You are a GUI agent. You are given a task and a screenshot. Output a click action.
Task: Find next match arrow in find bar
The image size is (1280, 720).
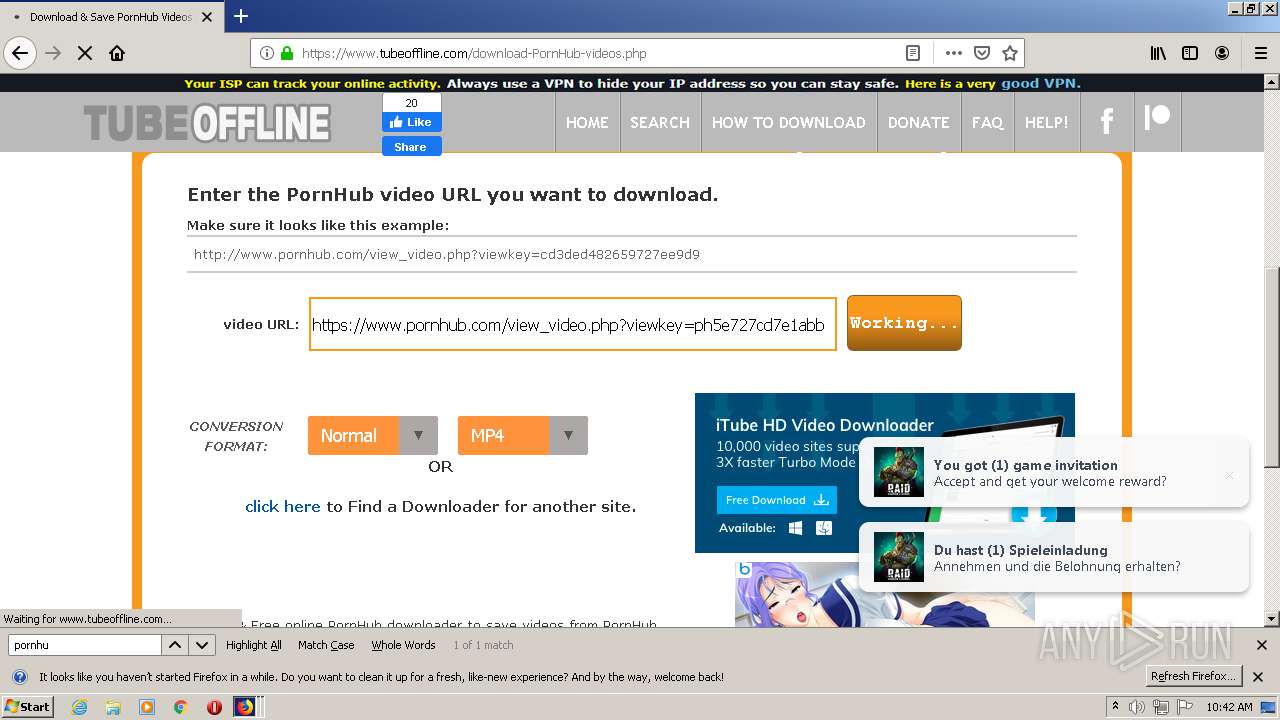[x=202, y=645]
